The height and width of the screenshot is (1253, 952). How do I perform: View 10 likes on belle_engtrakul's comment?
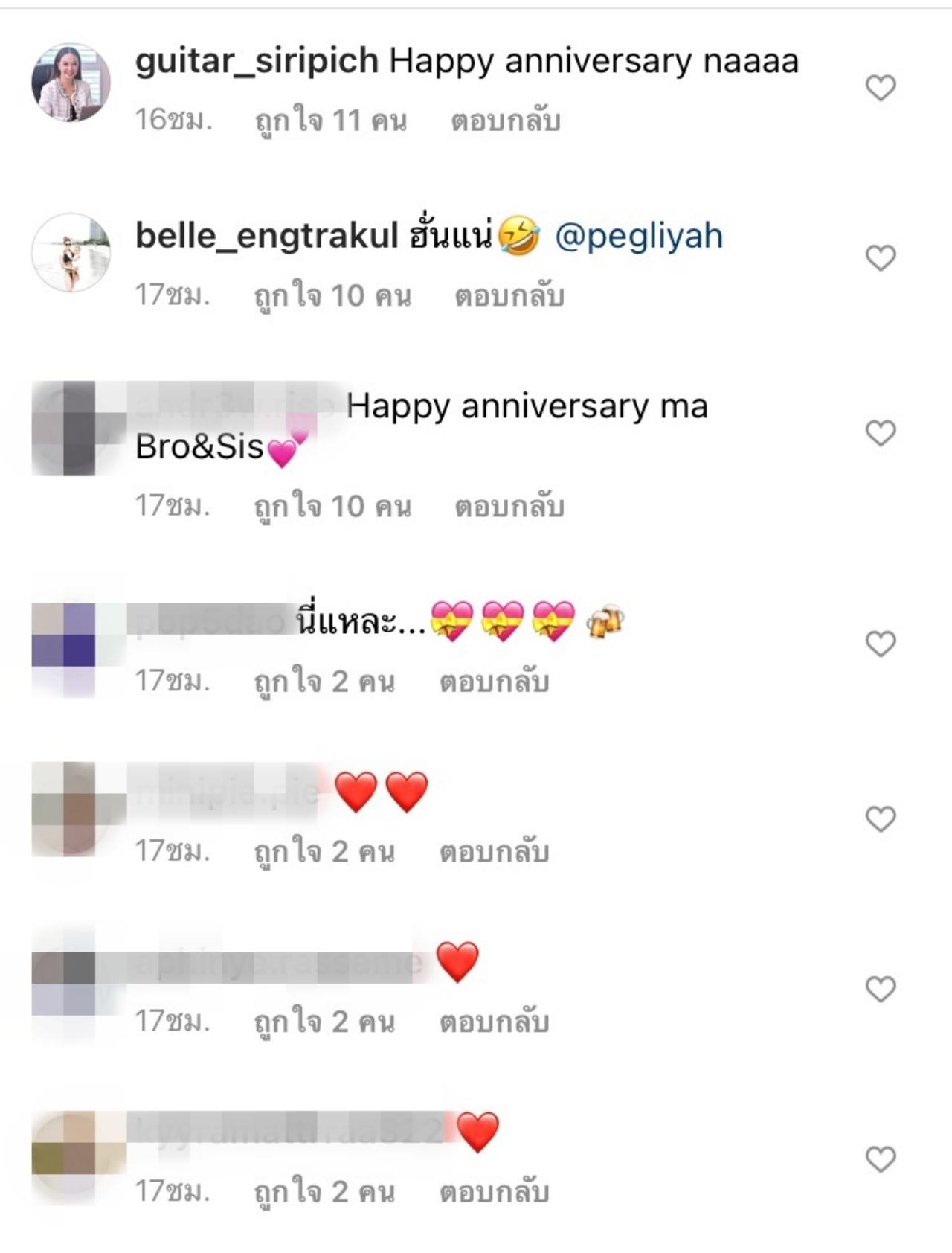(x=332, y=296)
